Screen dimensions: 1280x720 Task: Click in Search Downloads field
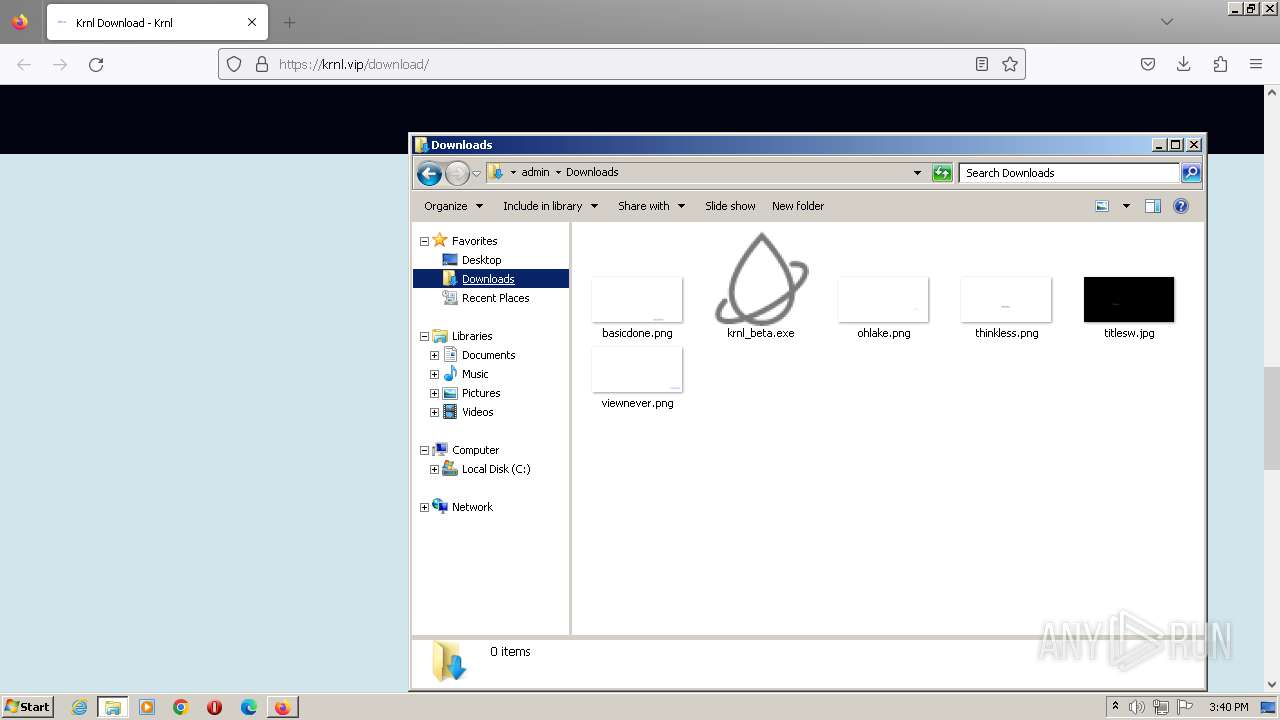(x=1068, y=173)
